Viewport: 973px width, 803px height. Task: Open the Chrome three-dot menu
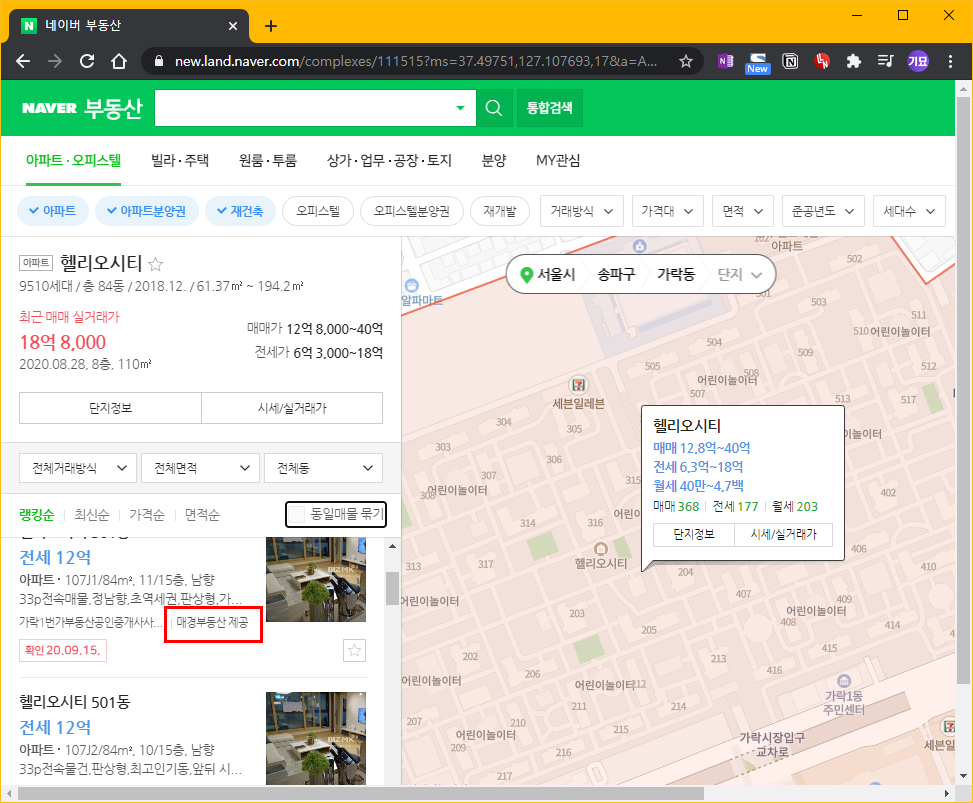(x=950, y=61)
